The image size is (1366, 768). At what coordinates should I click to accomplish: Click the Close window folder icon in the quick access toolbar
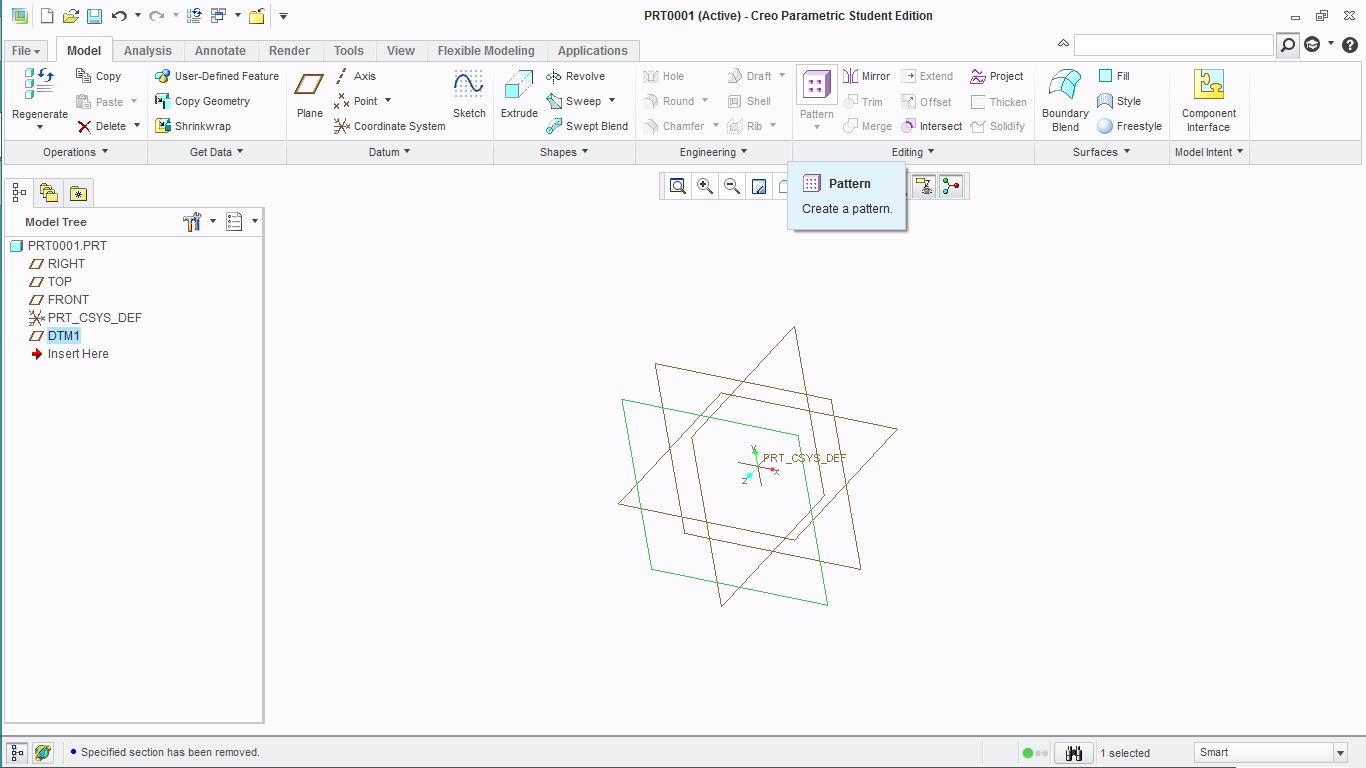(257, 16)
